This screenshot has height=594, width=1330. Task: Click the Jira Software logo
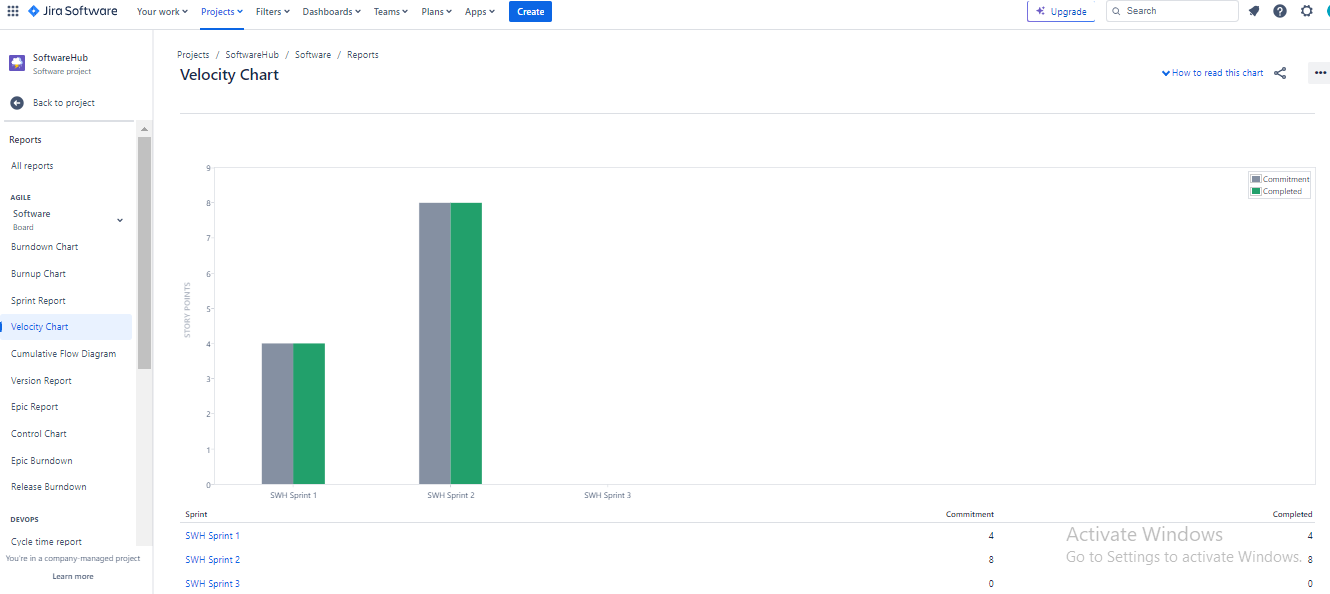(72, 11)
